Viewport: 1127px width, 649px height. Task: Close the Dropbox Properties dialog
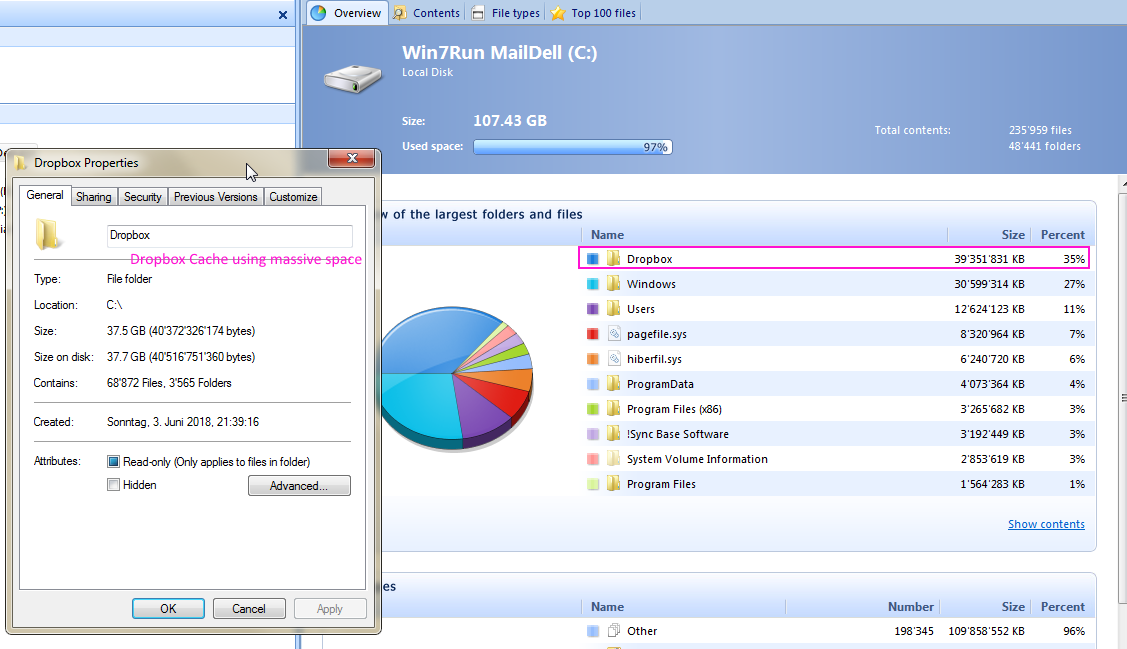pyautogui.click(x=352, y=158)
